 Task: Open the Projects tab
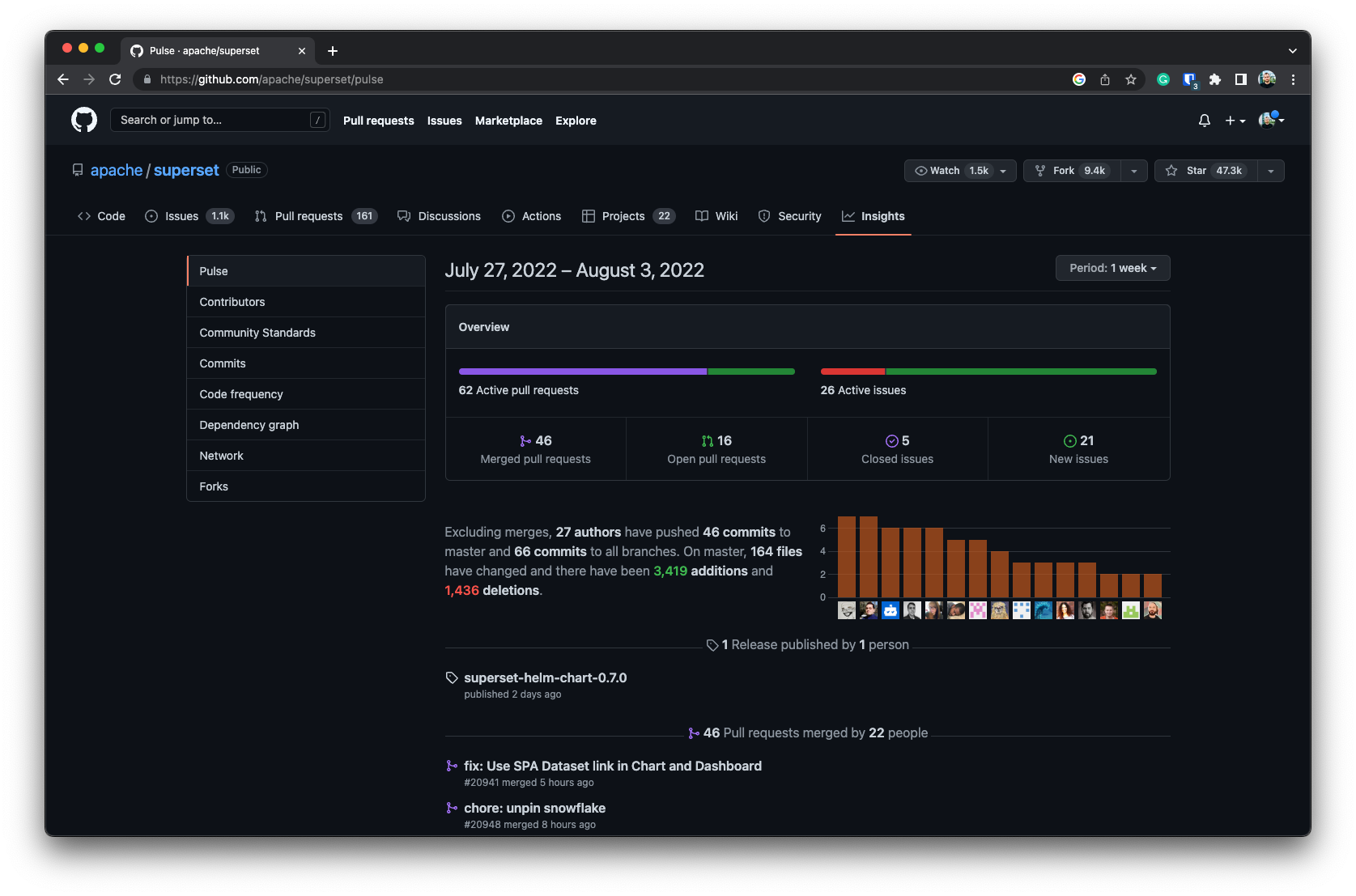628,216
